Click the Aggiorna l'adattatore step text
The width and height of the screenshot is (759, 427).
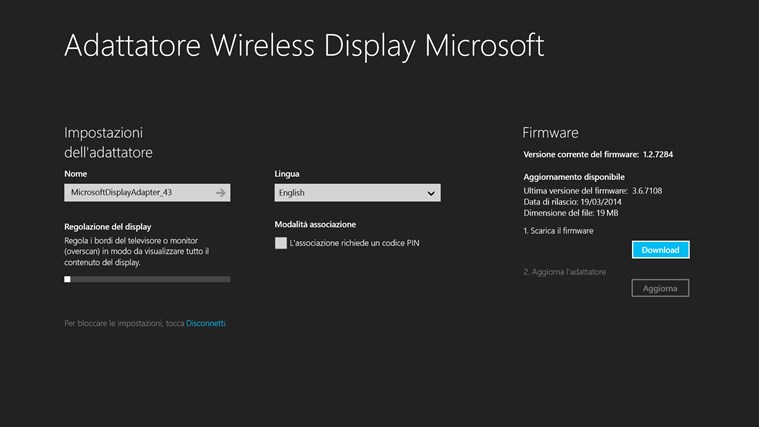pos(564,272)
